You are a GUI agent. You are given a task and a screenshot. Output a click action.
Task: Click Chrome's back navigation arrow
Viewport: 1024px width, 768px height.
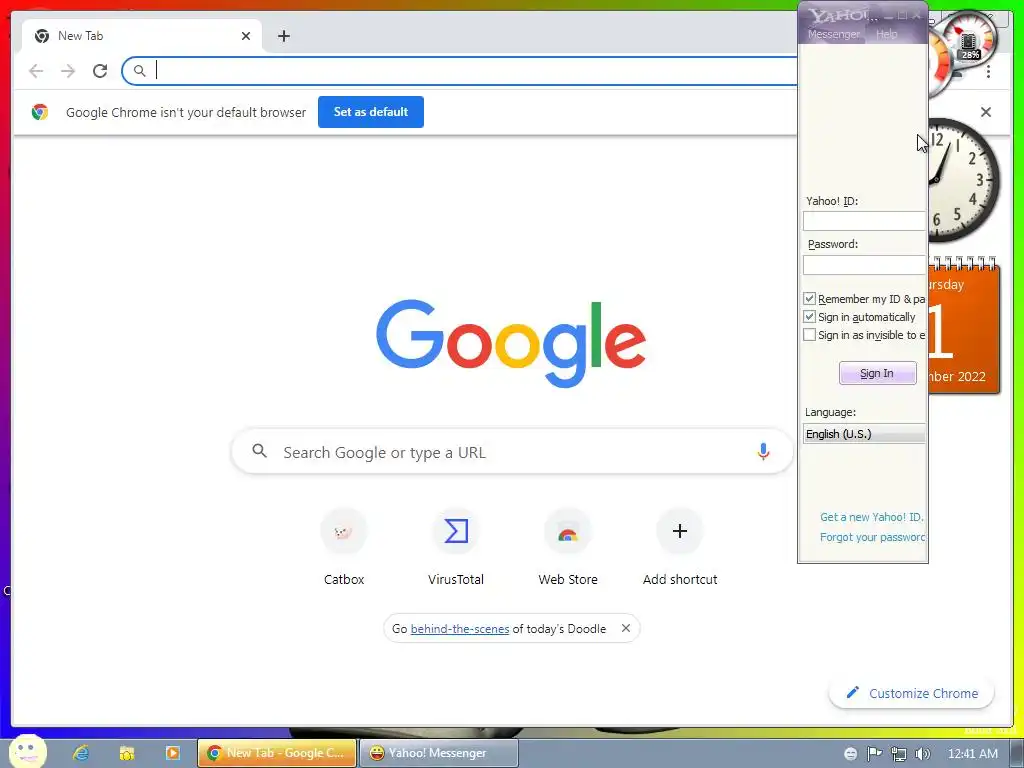coord(37,71)
